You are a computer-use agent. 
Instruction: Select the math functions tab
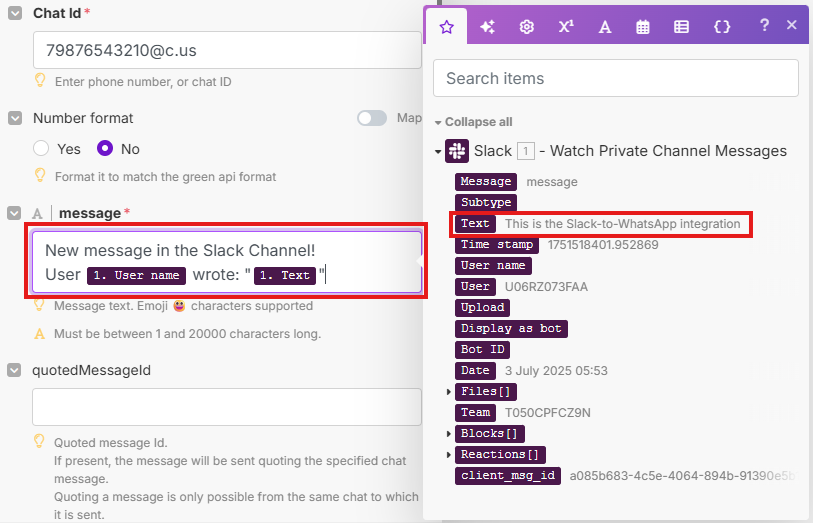566,27
